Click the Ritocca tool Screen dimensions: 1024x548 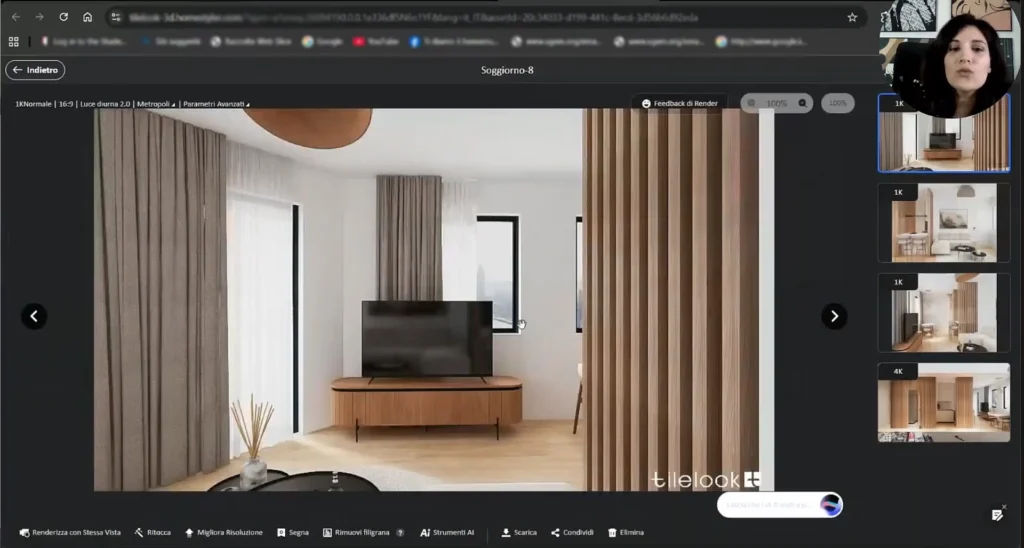pos(153,533)
